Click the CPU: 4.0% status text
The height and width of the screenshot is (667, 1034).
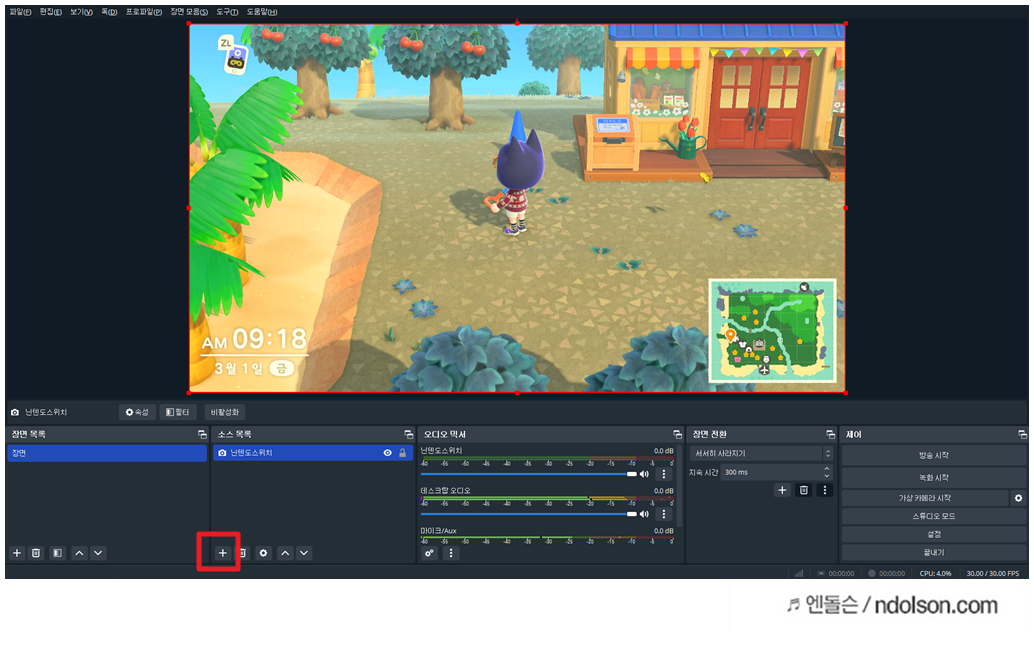(935, 573)
